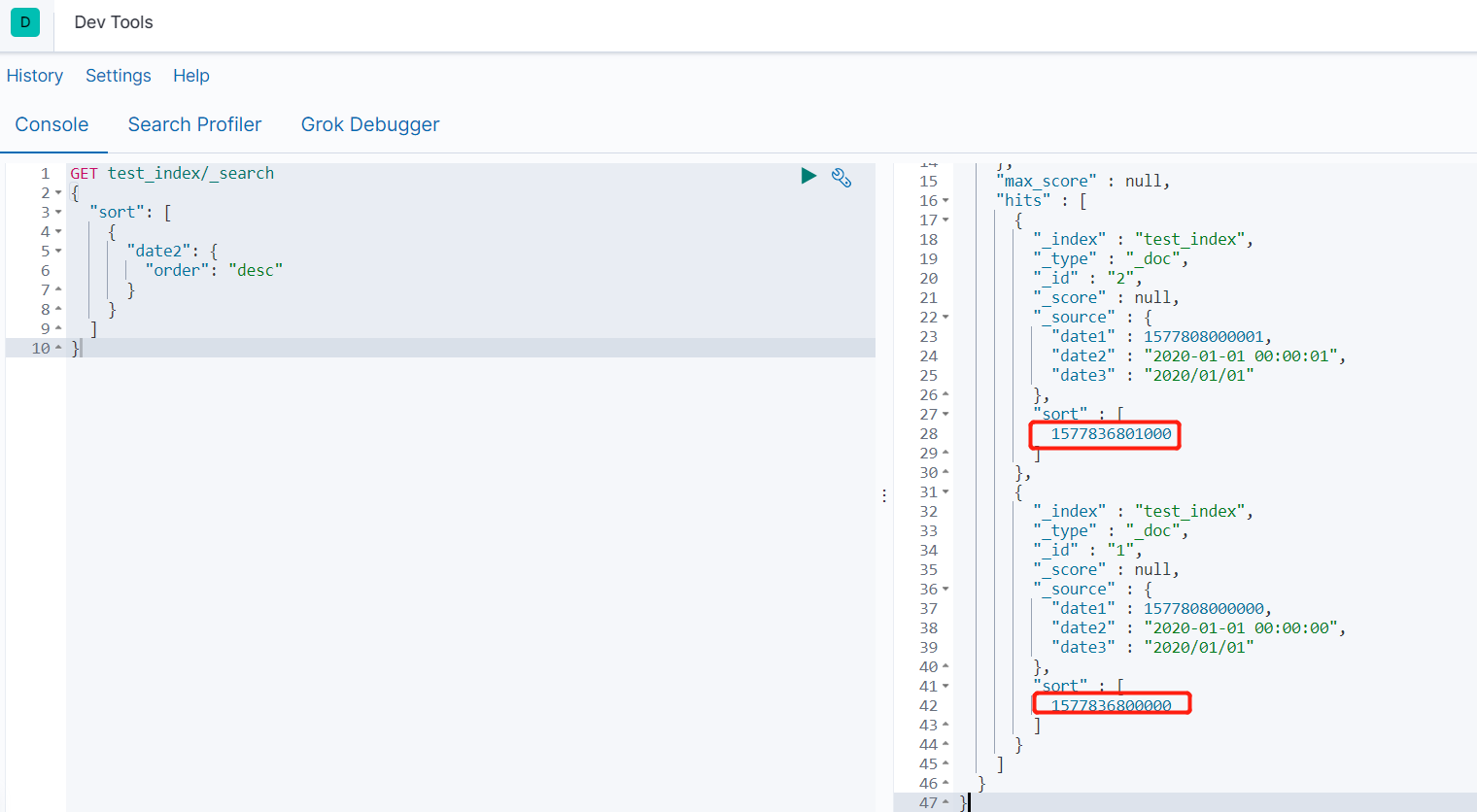Click the sort value 1577836801000
1477x812 pixels.
pos(1111,433)
